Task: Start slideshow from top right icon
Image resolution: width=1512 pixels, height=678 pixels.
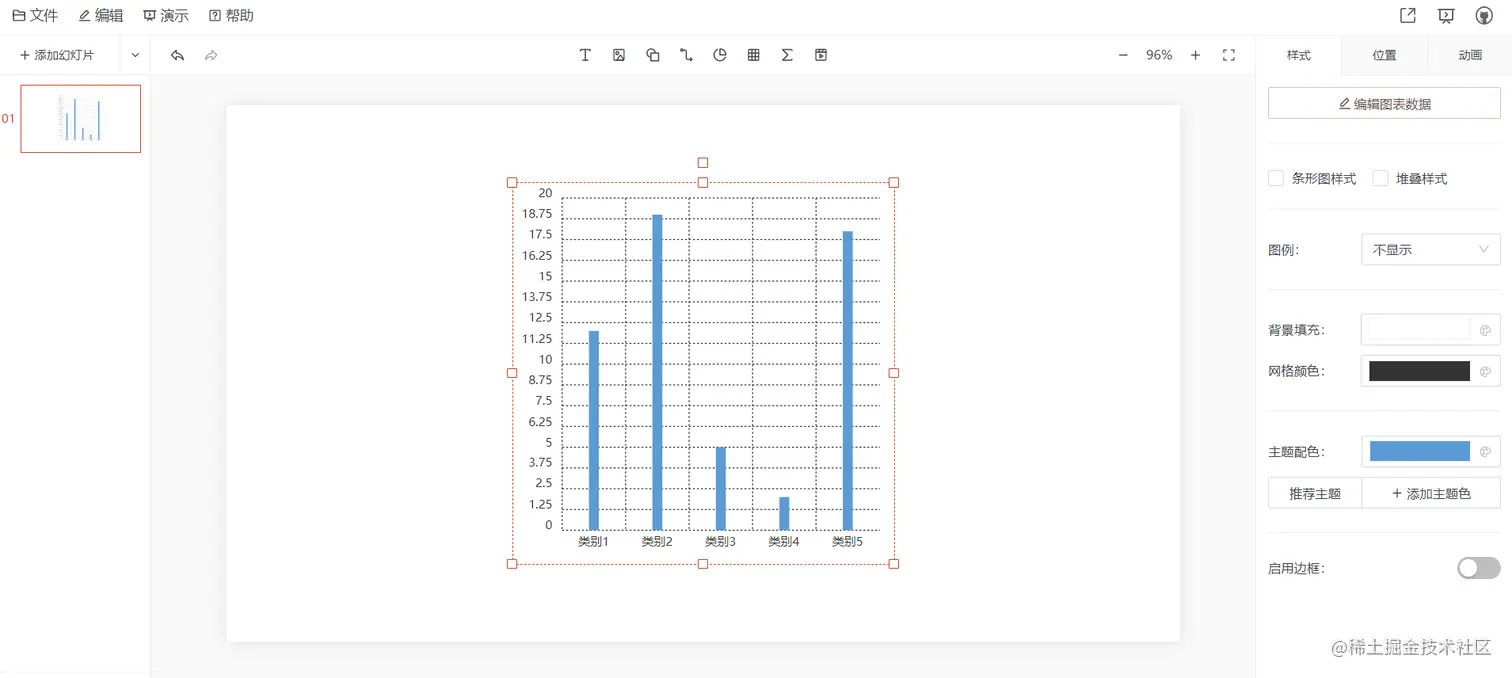Action: pos(1446,15)
